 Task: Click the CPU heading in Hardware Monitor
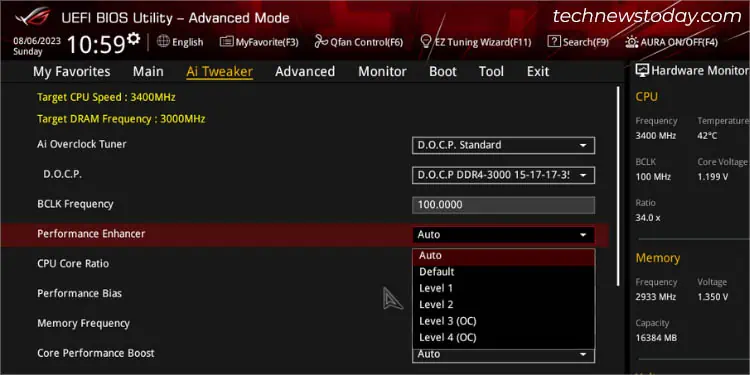click(647, 97)
